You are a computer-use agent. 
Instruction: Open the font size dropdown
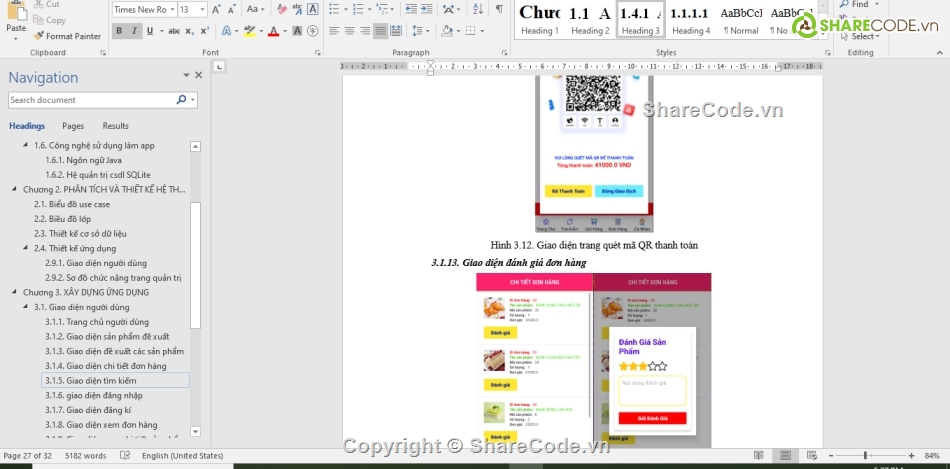tap(203, 9)
